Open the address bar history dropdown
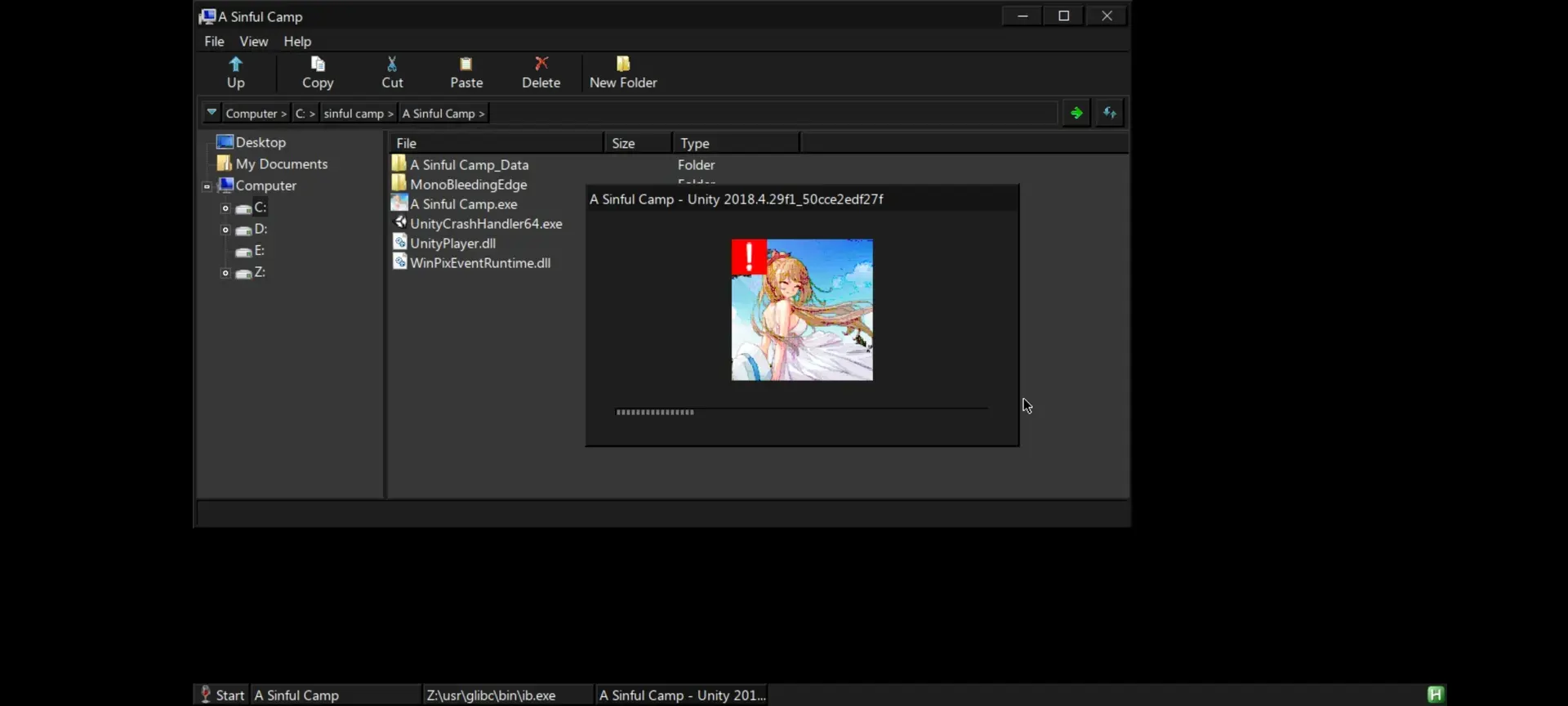 (x=212, y=113)
